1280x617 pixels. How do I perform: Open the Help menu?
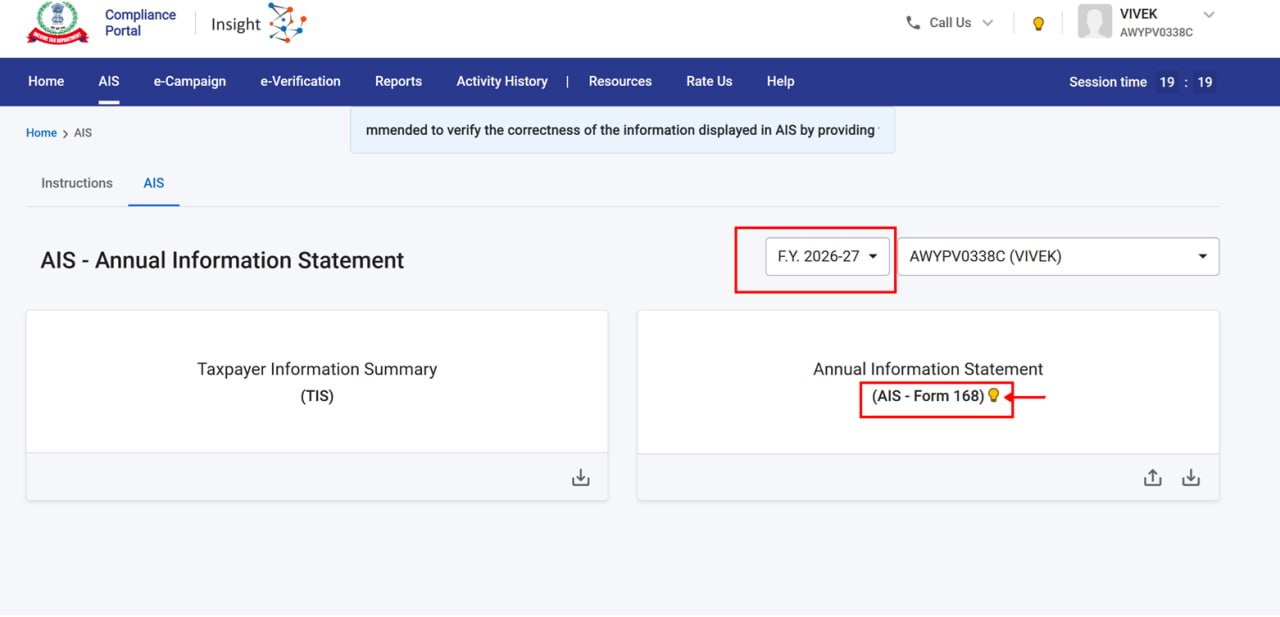click(x=780, y=81)
